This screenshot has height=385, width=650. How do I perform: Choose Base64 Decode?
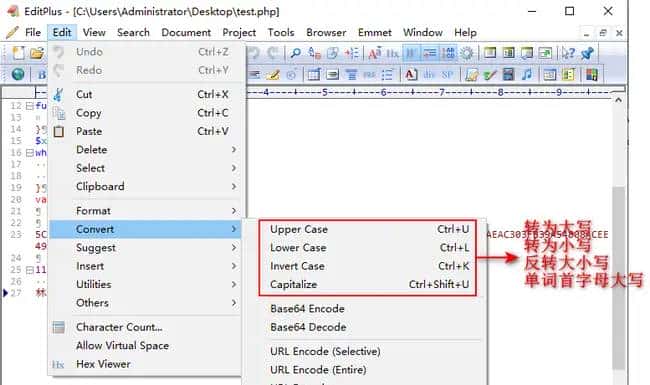[x=365, y=327]
